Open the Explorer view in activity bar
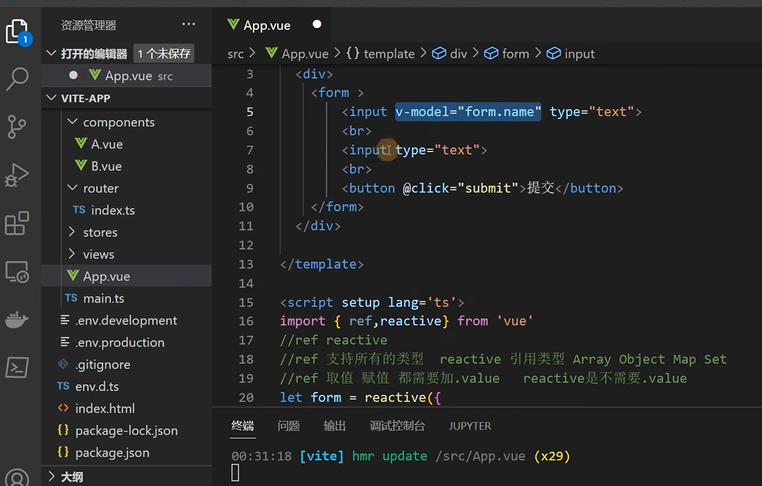This screenshot has width=762, height=486. point(18,33)
